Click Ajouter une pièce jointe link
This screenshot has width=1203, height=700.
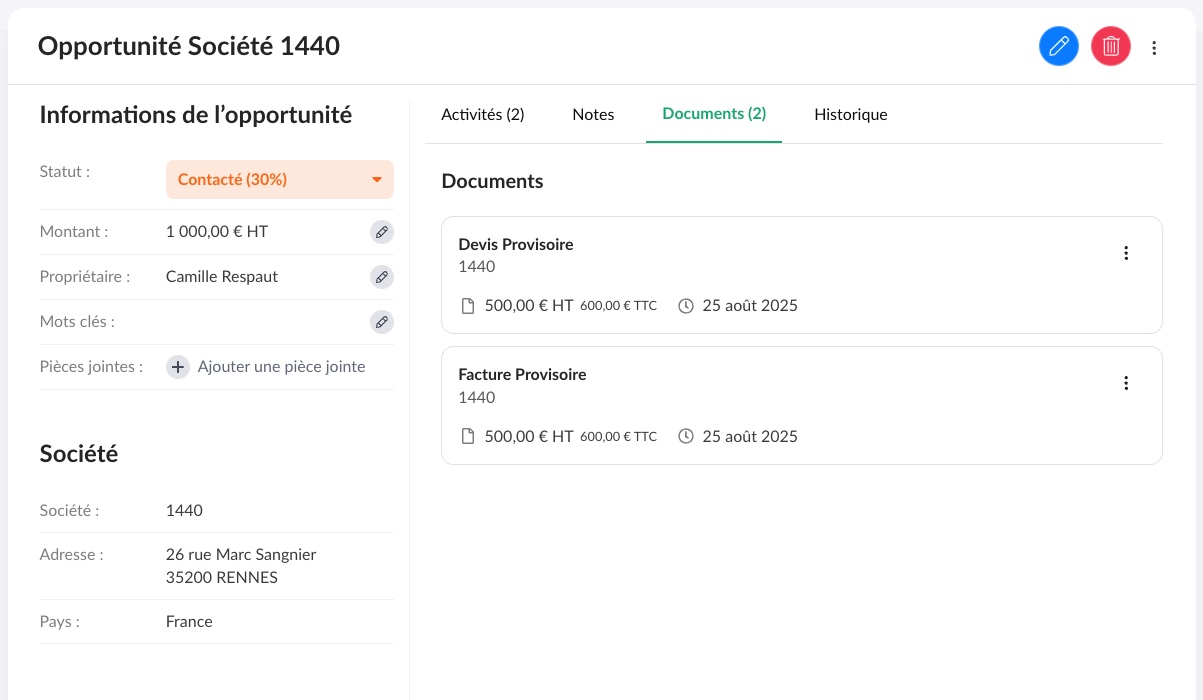281,367
